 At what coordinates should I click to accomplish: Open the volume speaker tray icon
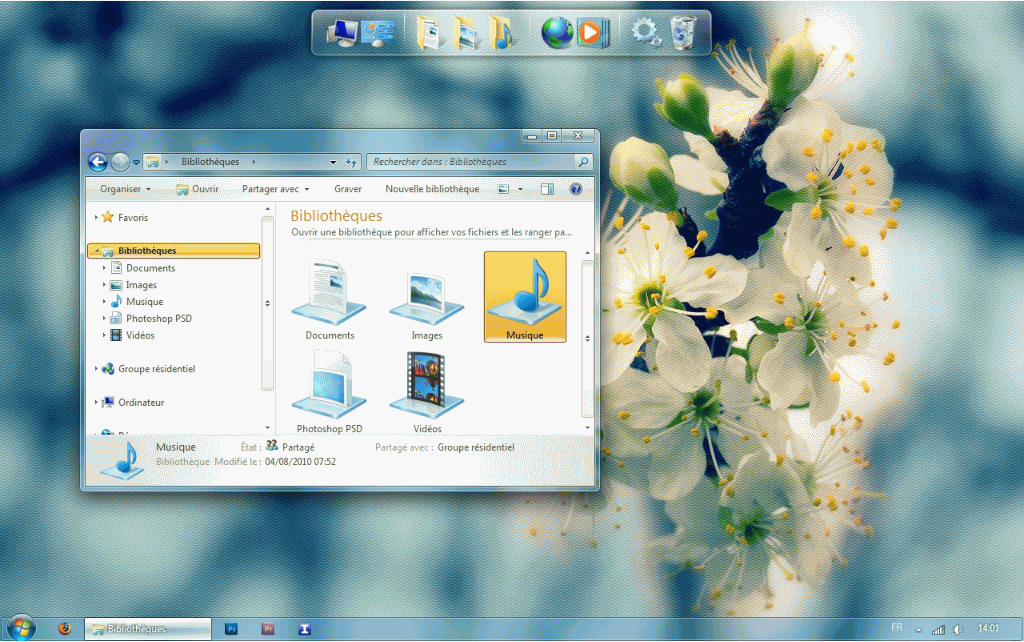[x=957, y=630]
